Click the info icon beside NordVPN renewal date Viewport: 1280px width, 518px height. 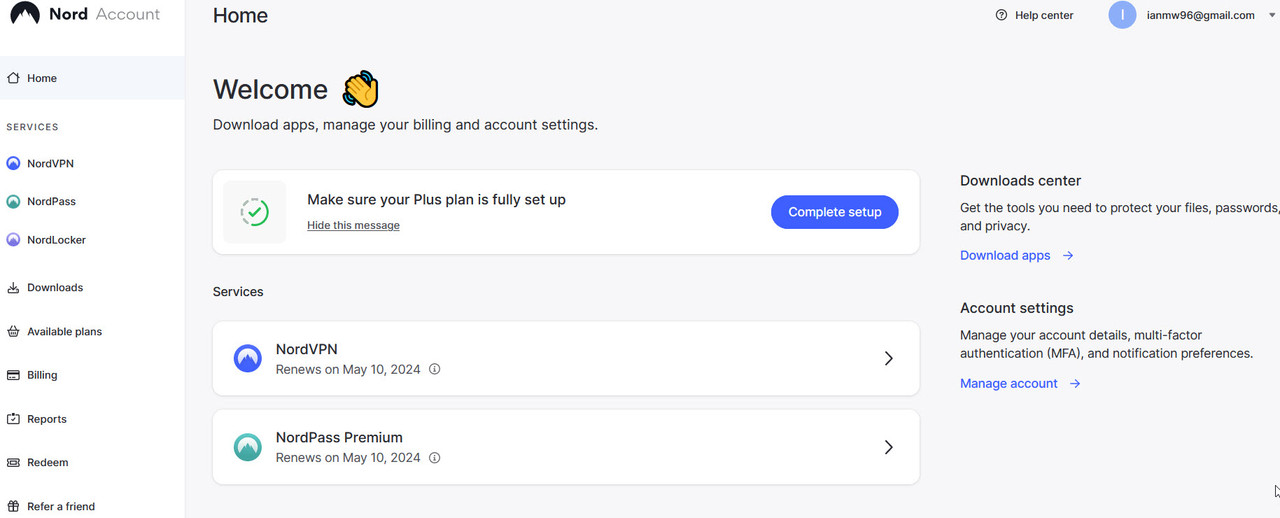coord(434,369)
